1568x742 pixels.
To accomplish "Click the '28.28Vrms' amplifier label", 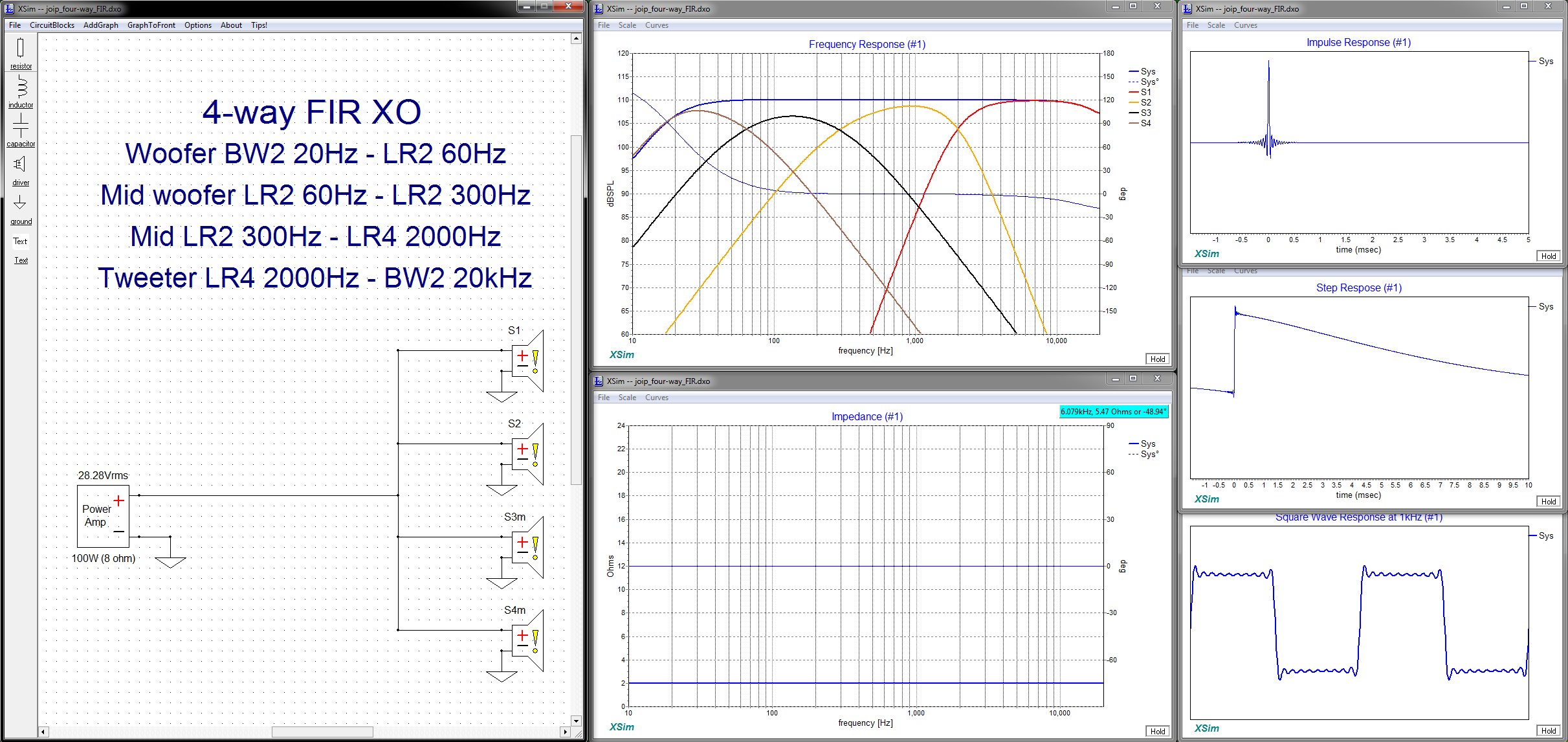I will (x=103, y=476).
